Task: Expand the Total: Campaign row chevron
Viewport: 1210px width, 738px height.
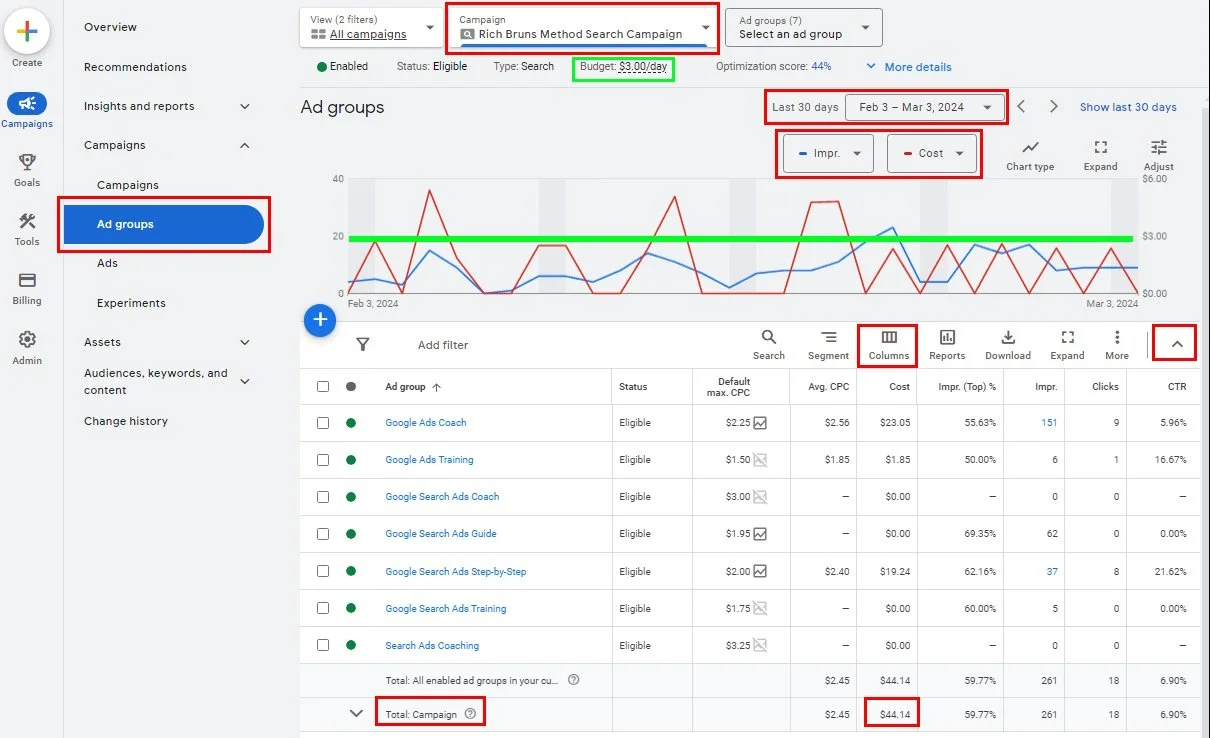Action: [355, 713]
